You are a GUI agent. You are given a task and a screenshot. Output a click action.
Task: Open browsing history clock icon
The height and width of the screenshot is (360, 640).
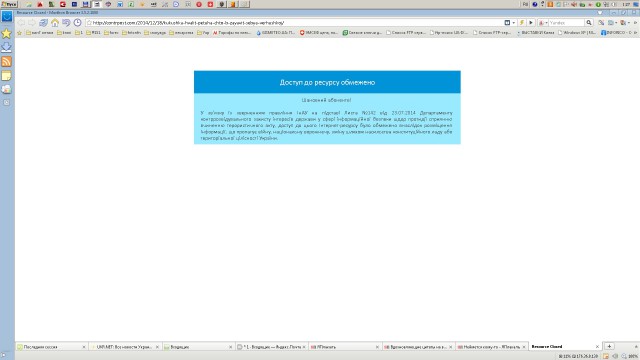(x=77, y=23)
